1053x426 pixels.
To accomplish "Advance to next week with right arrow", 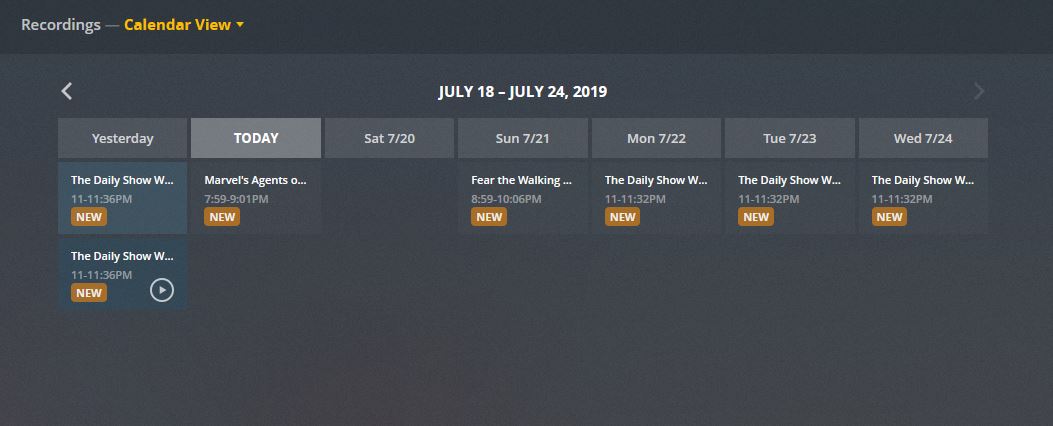I will tap(979, 92).
